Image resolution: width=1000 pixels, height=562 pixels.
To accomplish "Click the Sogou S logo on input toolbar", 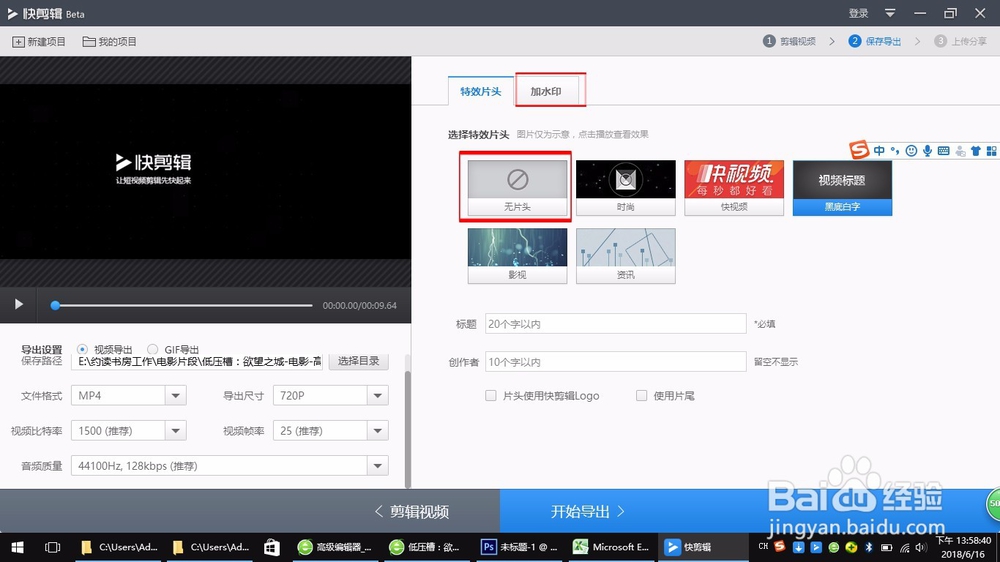I will tap(858, 150).
